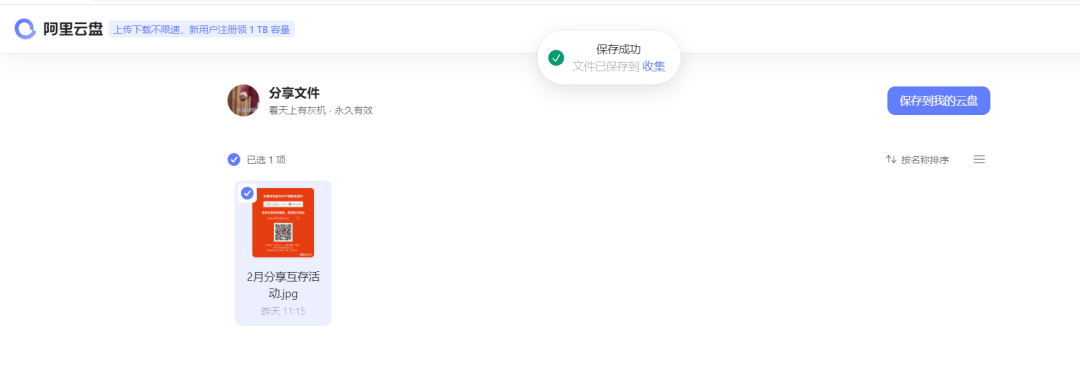Click the 看天上有灰机 · 永久有效 text
The image size is (1080, 366).
point(321,110)
